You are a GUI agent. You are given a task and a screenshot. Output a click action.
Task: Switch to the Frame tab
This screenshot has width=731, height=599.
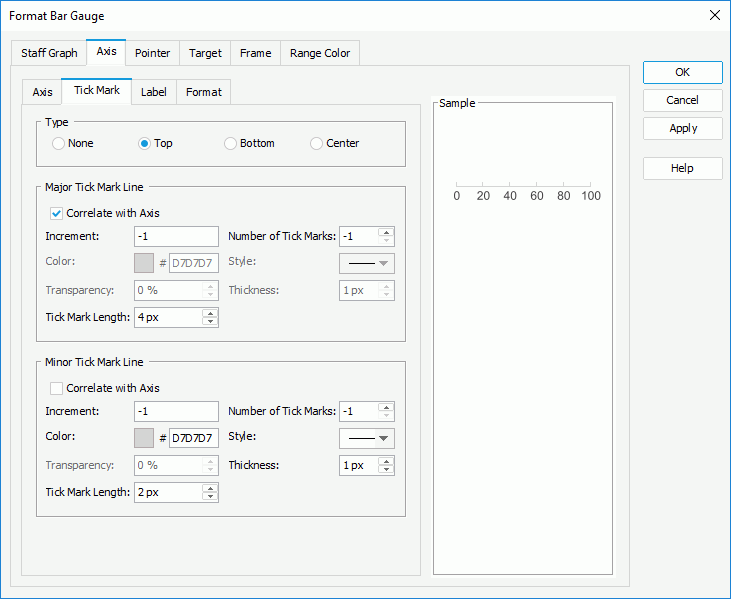[255, 53]
